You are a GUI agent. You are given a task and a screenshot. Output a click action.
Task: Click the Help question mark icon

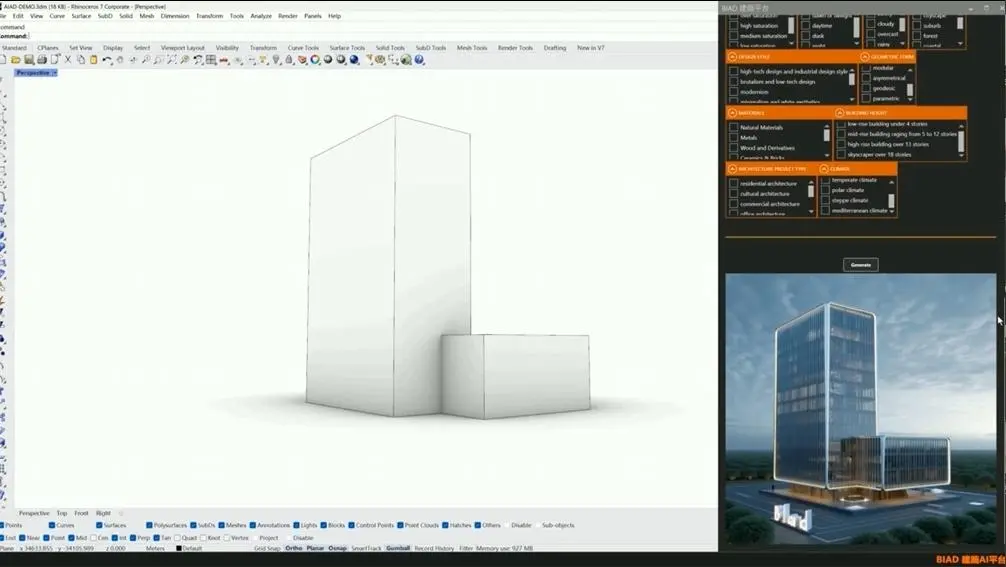click(419, 60)
